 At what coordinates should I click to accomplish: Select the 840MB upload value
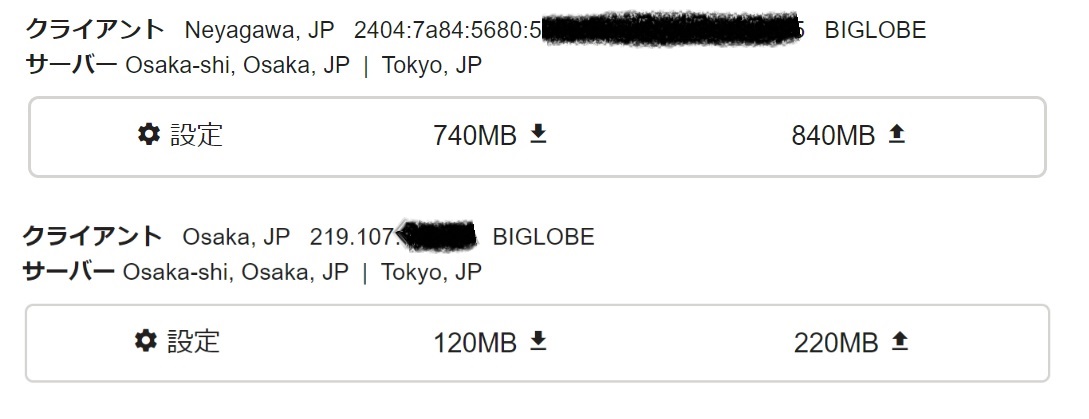click(833, 135)
